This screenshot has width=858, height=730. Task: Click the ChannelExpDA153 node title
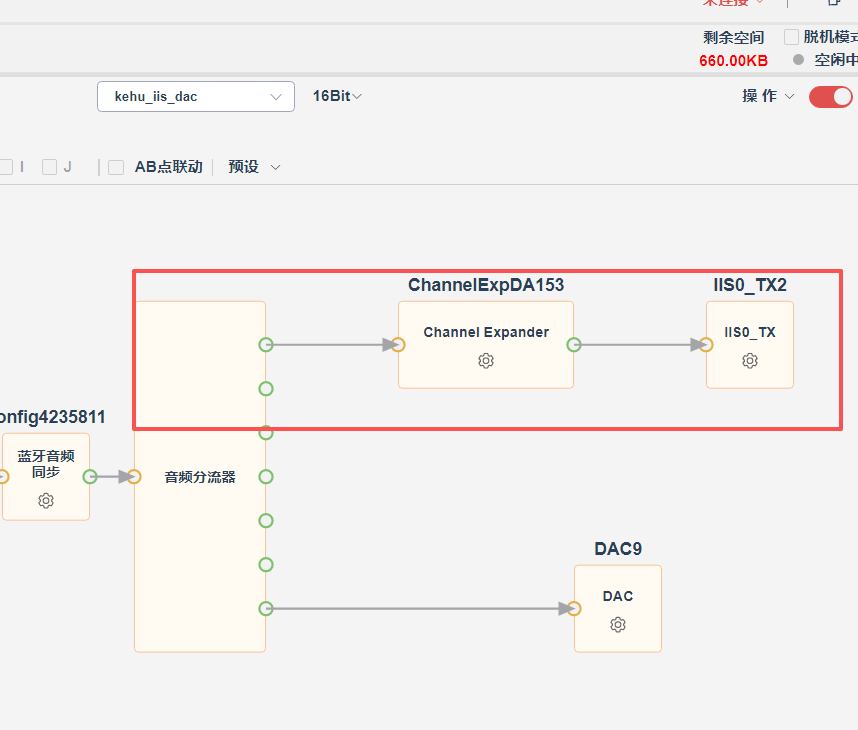tap(486, 285)
